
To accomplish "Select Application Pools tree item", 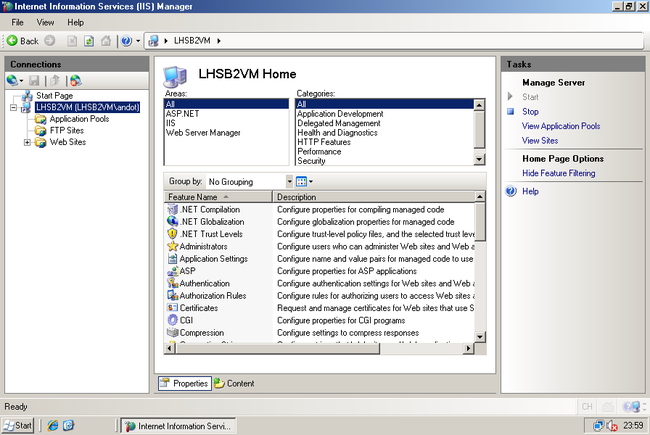I will (79, 119).
